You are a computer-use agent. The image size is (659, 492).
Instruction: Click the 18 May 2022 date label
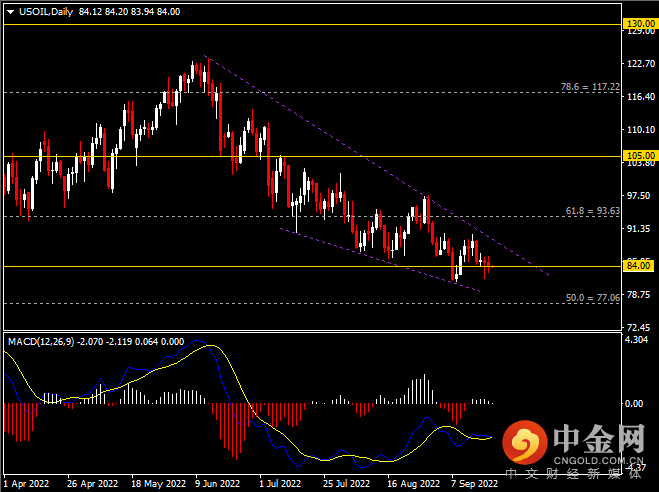tap(158, 484)
